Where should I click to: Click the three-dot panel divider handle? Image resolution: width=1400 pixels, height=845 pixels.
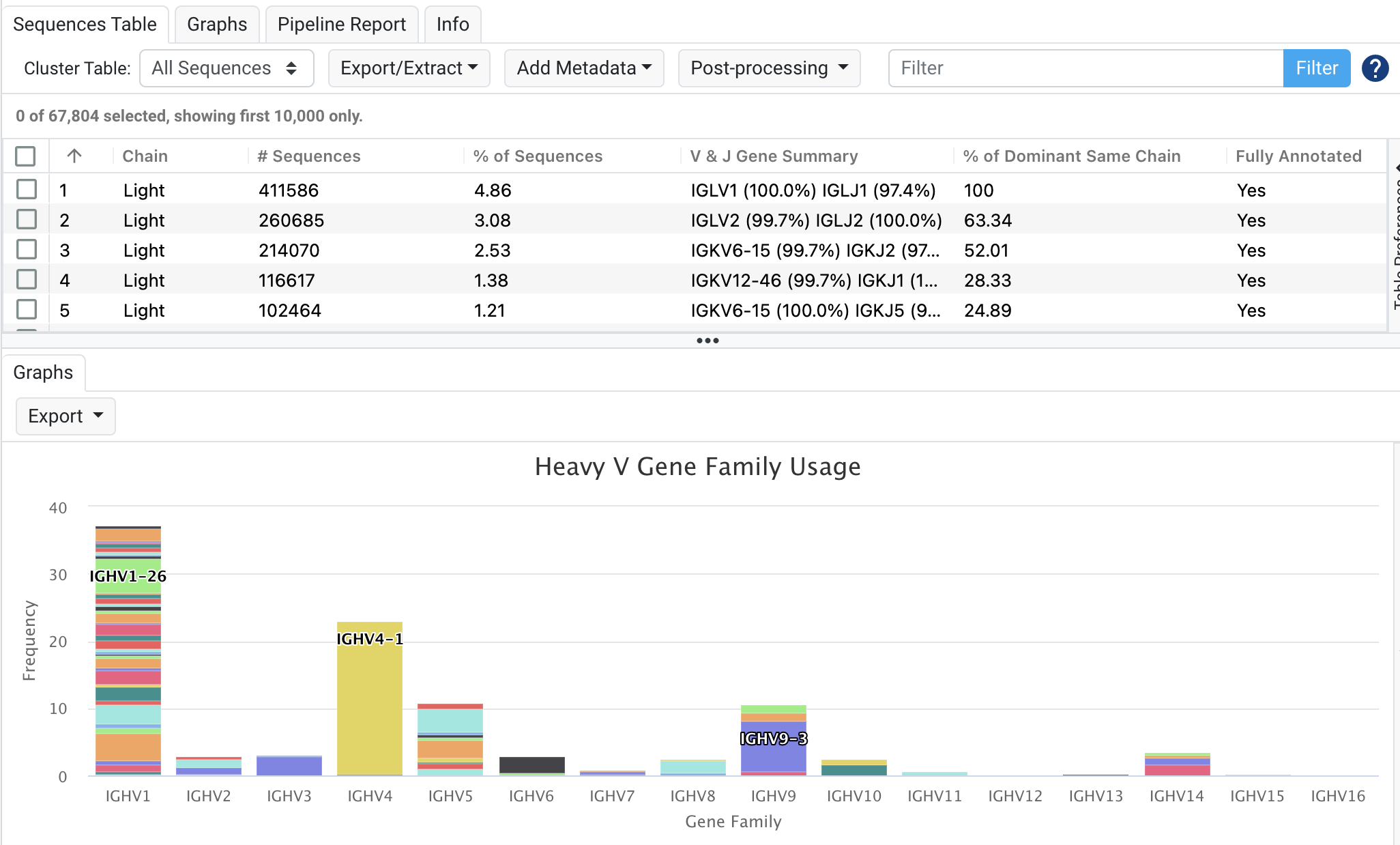click(x=707, y=341)
